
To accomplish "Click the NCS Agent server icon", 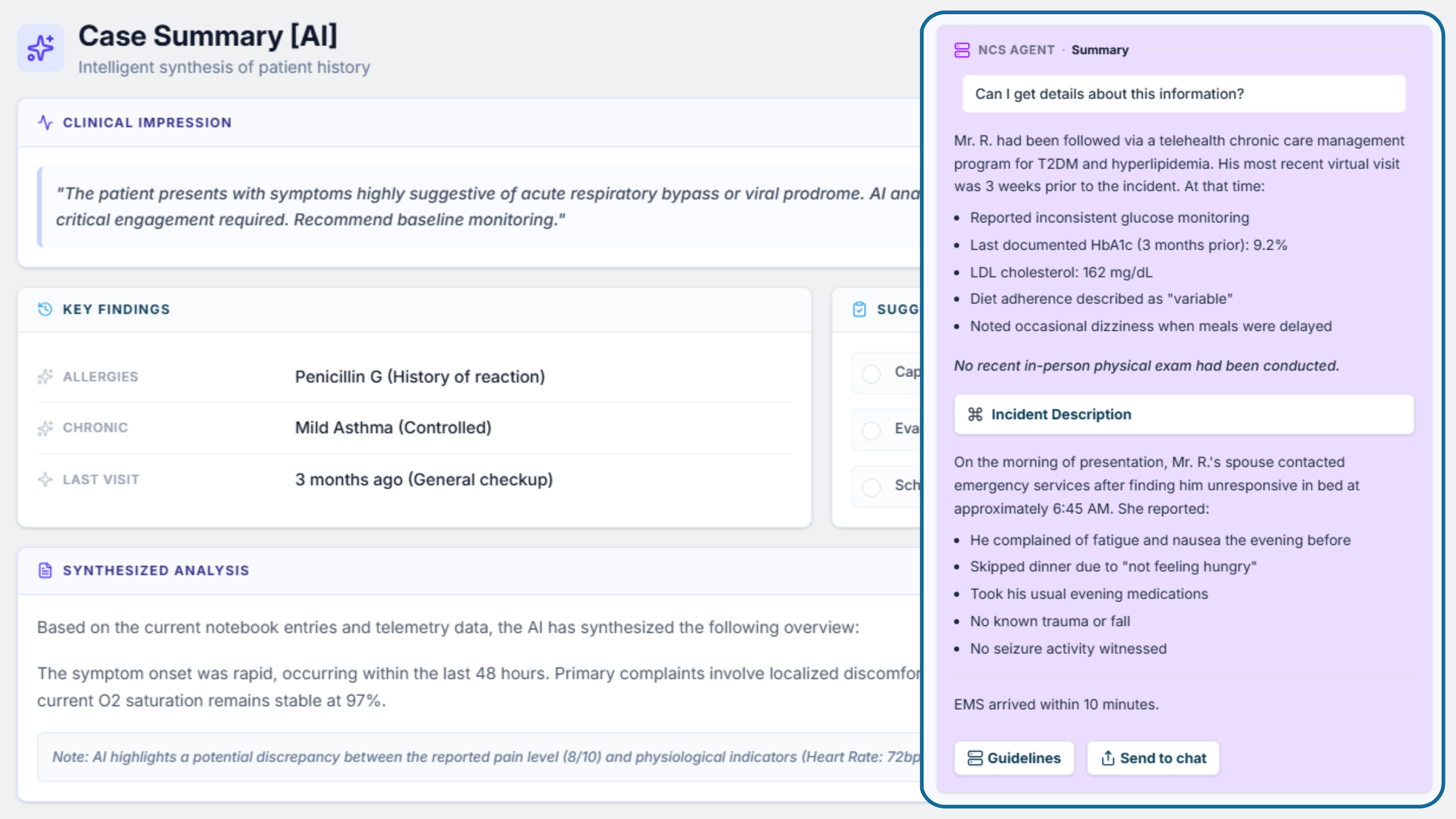I will click(x=962, y=50).
